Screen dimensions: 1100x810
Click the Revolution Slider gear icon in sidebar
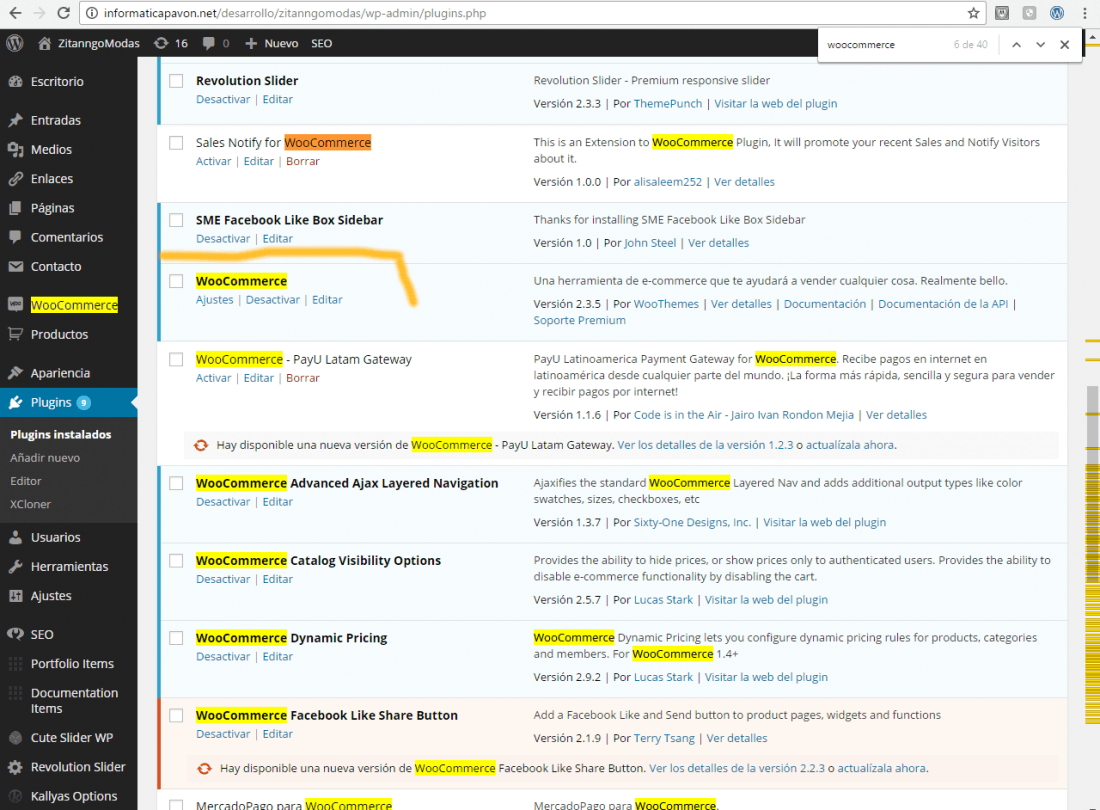pos(15,767)
